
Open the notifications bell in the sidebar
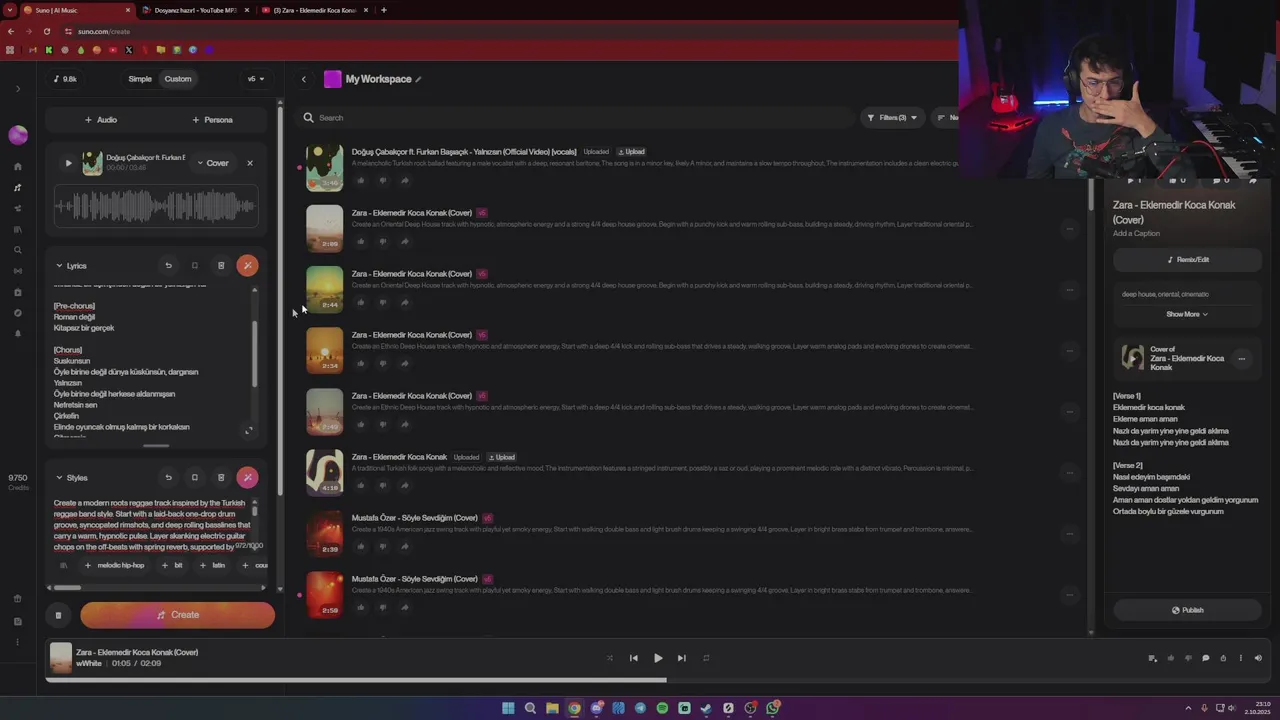point(18,333)
